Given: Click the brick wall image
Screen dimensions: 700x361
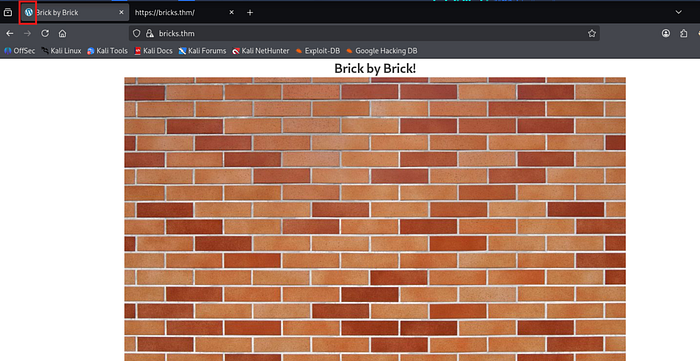Looking at the screenshot, I should point(375,219).
